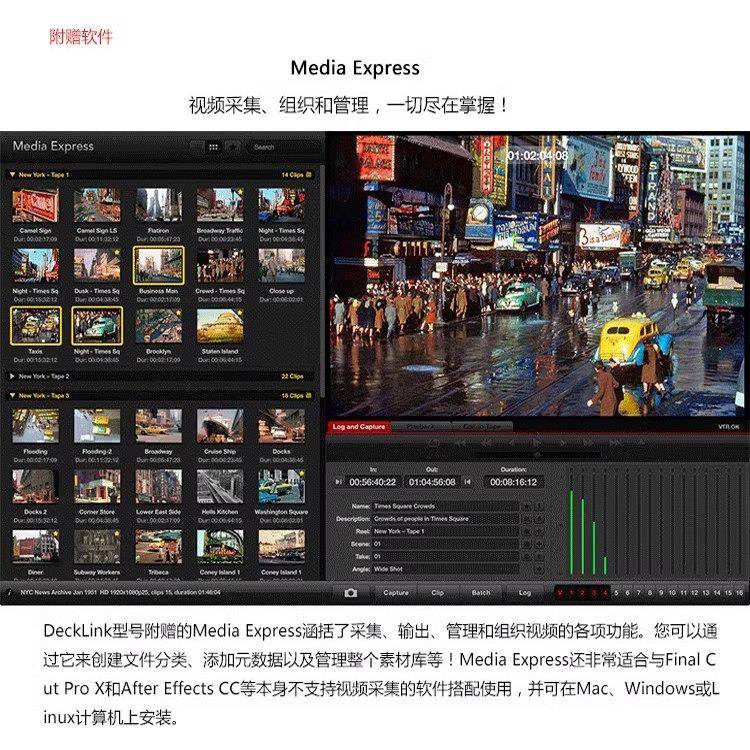Click the plus icon beside Scene field
This screenshot has width=750, height=750.
click(539, 544)
